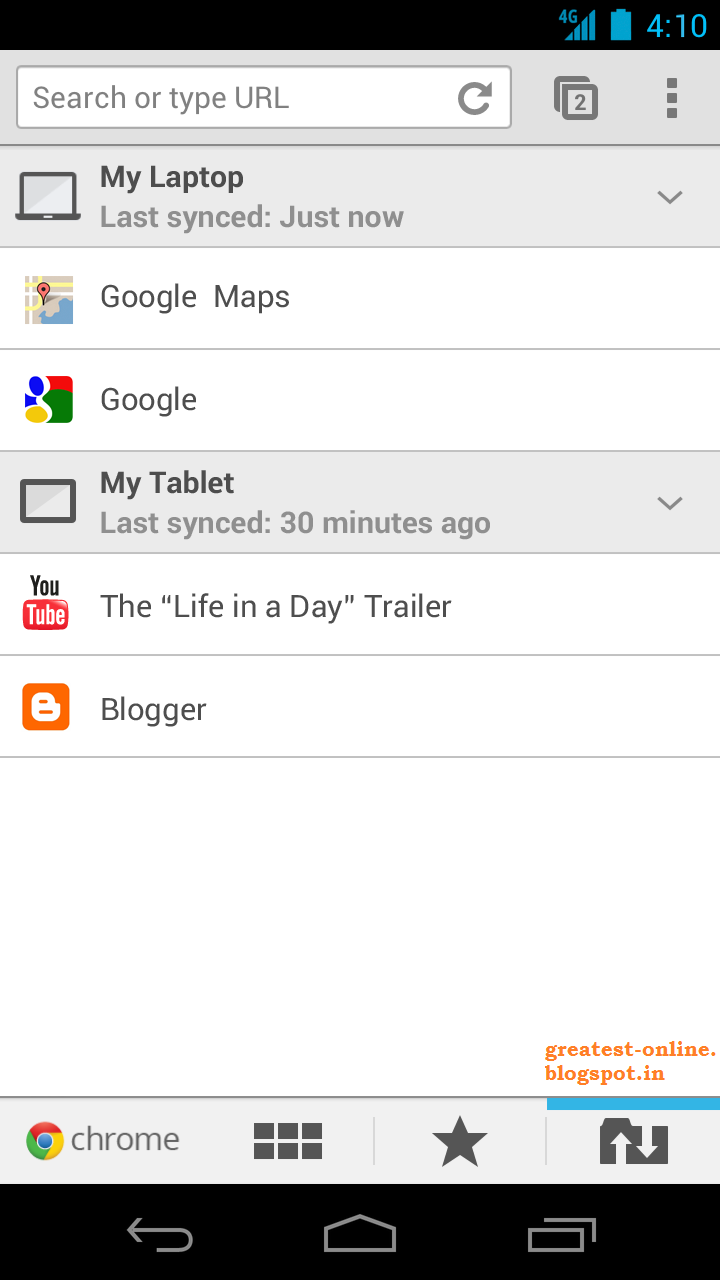
Task: Tap the Blogger orange icon
Action: 46,707
